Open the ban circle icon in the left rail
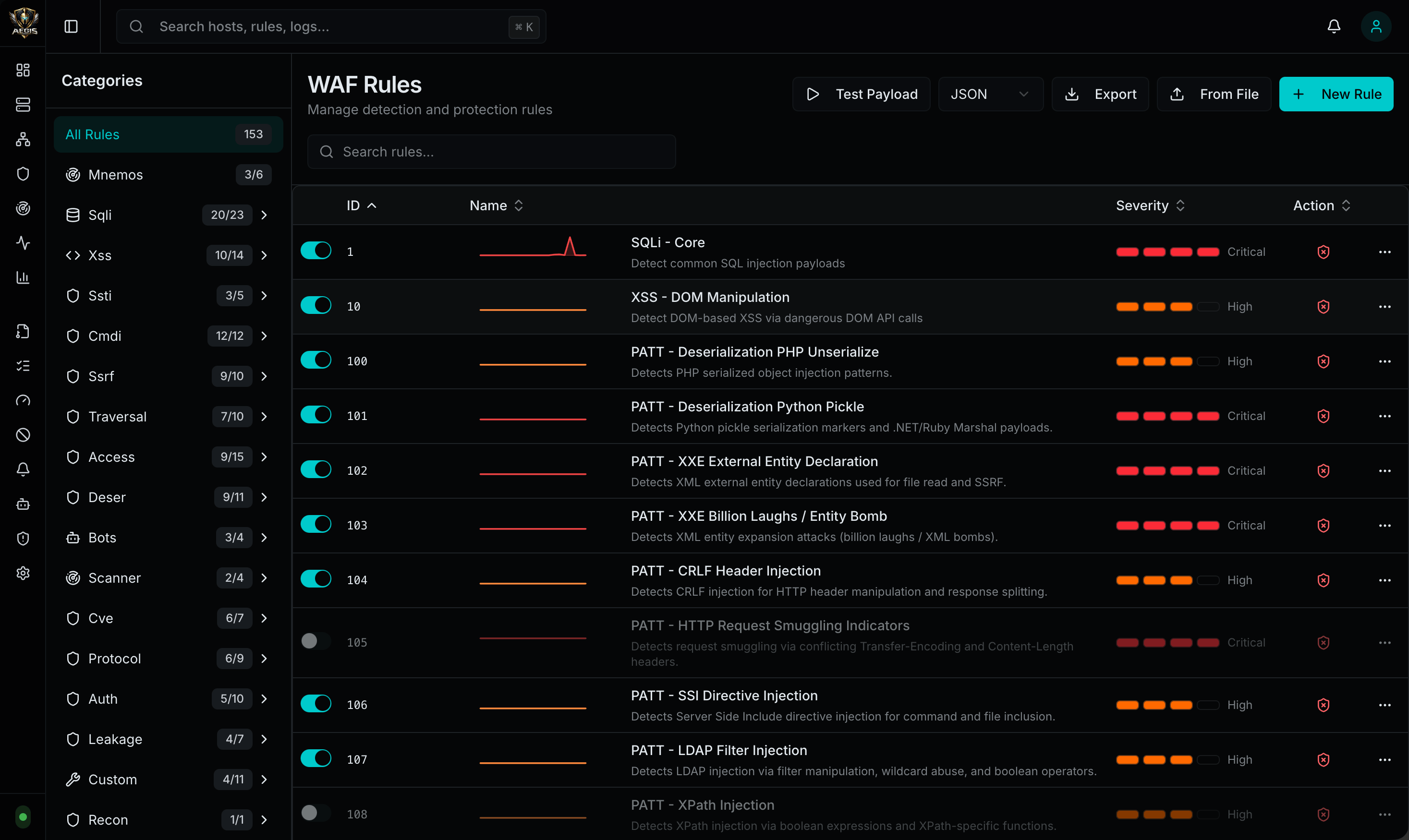The width and height of the screenshot is (1409, 840). click(23, 435)
